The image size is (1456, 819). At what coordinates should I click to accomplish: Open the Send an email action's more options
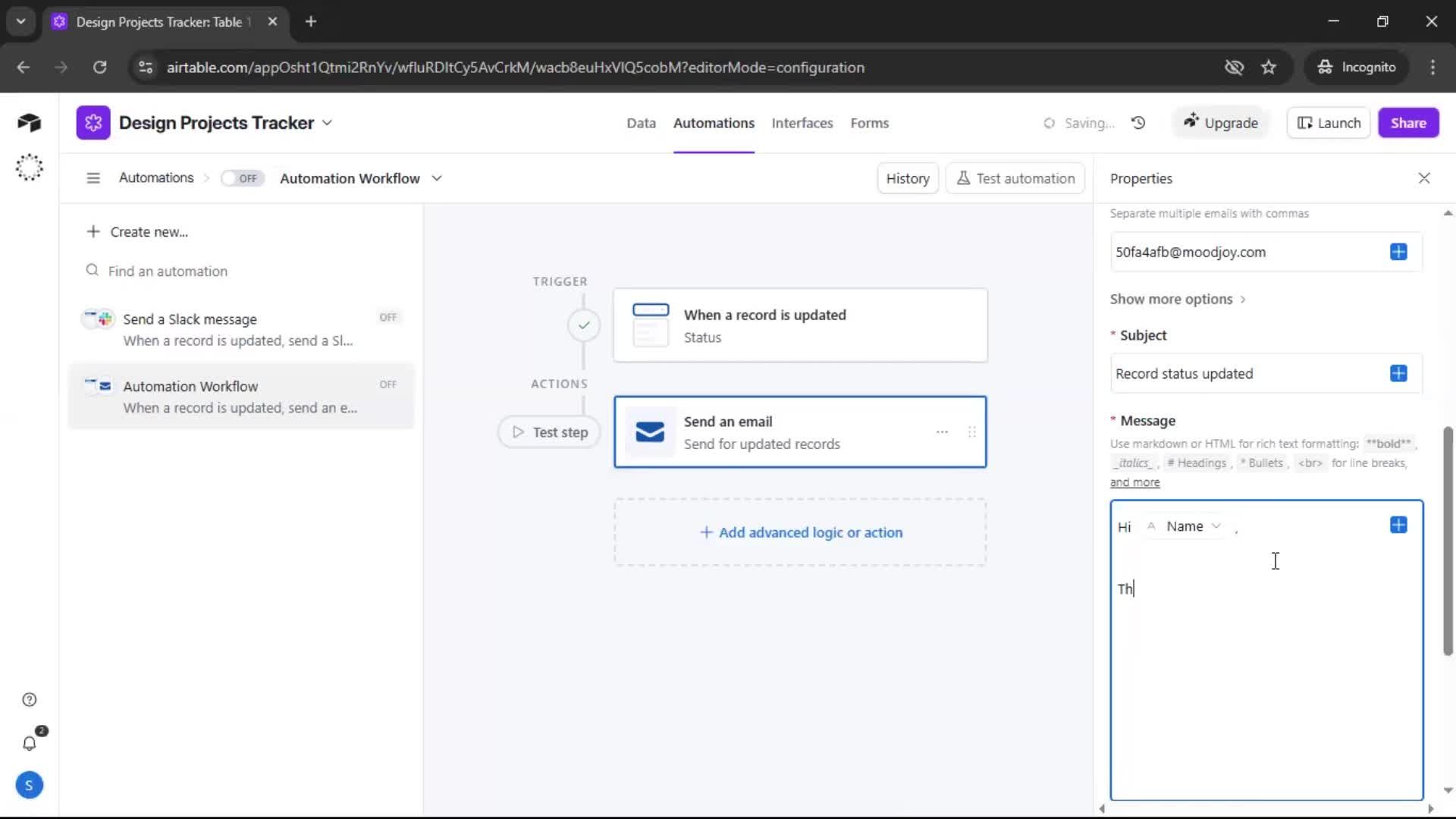pyautogui.click(x=942, y=432)
